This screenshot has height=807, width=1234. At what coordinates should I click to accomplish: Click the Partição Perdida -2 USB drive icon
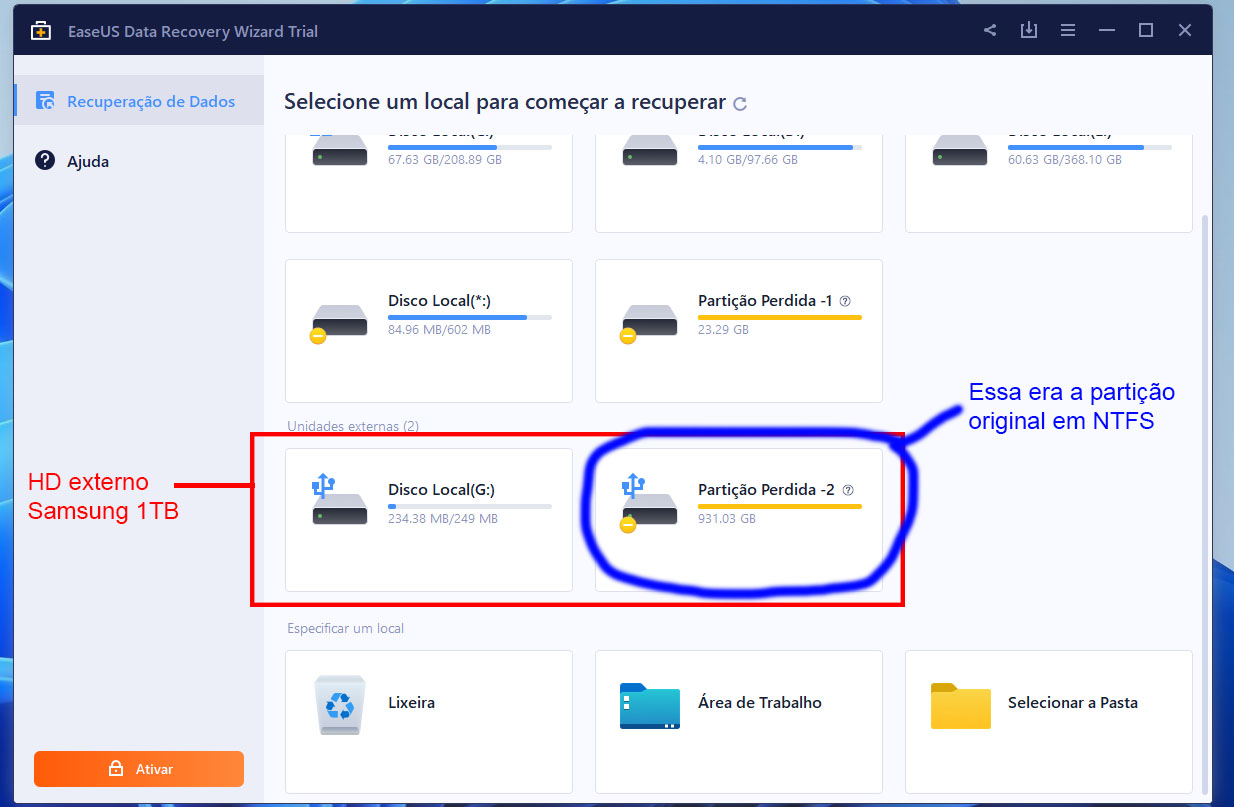click(x=648, y=504)
